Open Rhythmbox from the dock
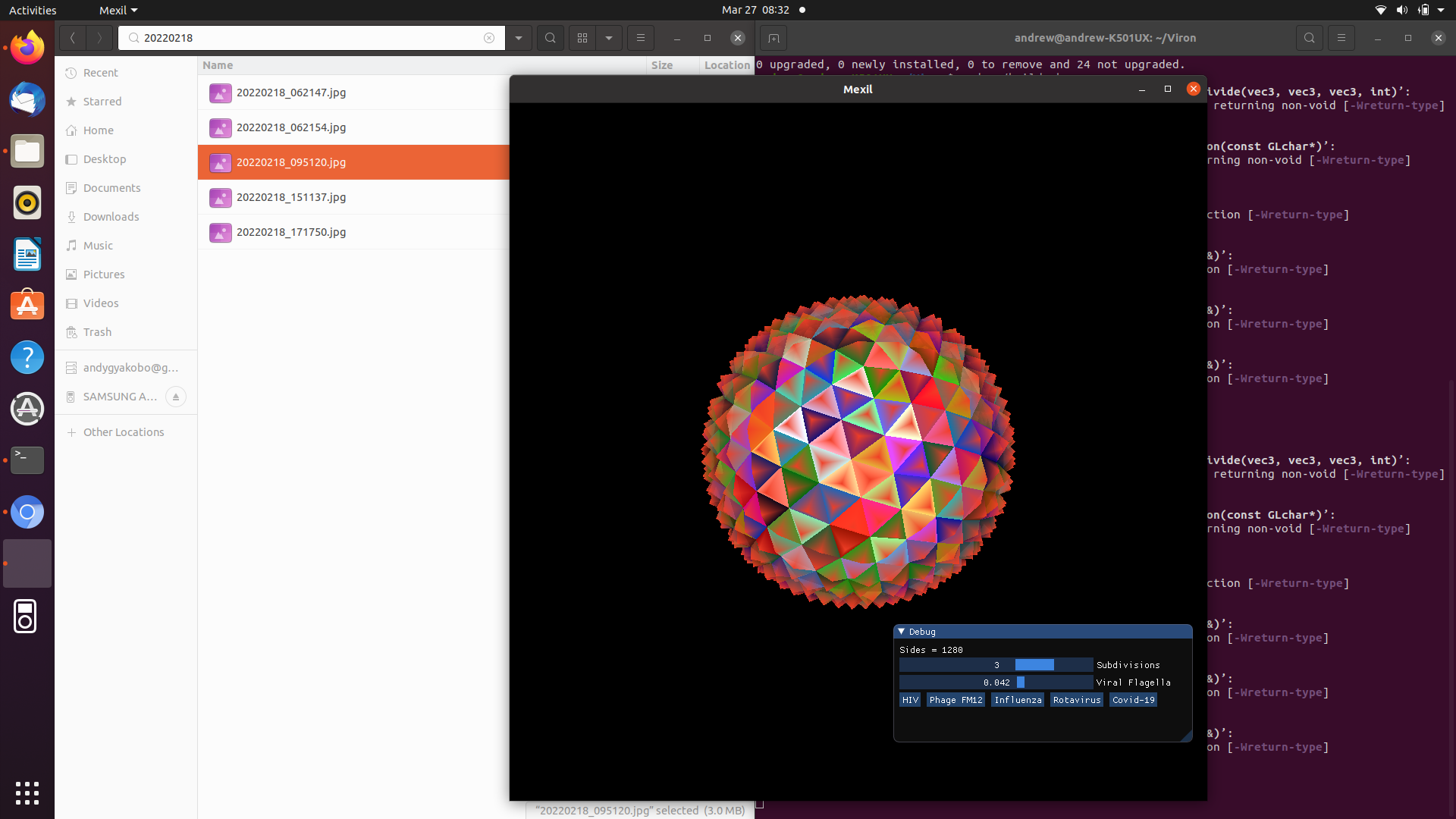1456x819 pixels. pos(27,202)
